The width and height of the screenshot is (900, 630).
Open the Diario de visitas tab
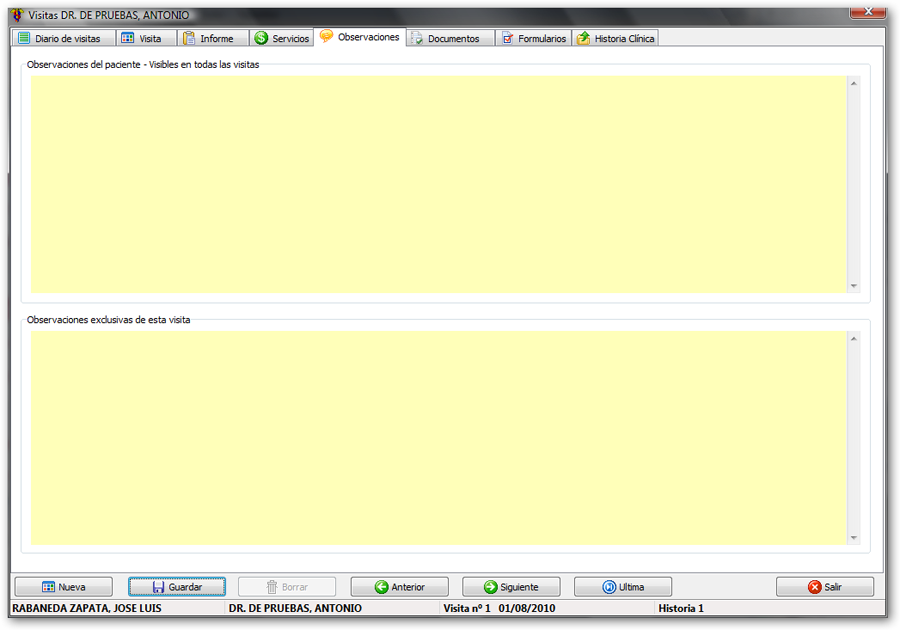coord(60,38)
